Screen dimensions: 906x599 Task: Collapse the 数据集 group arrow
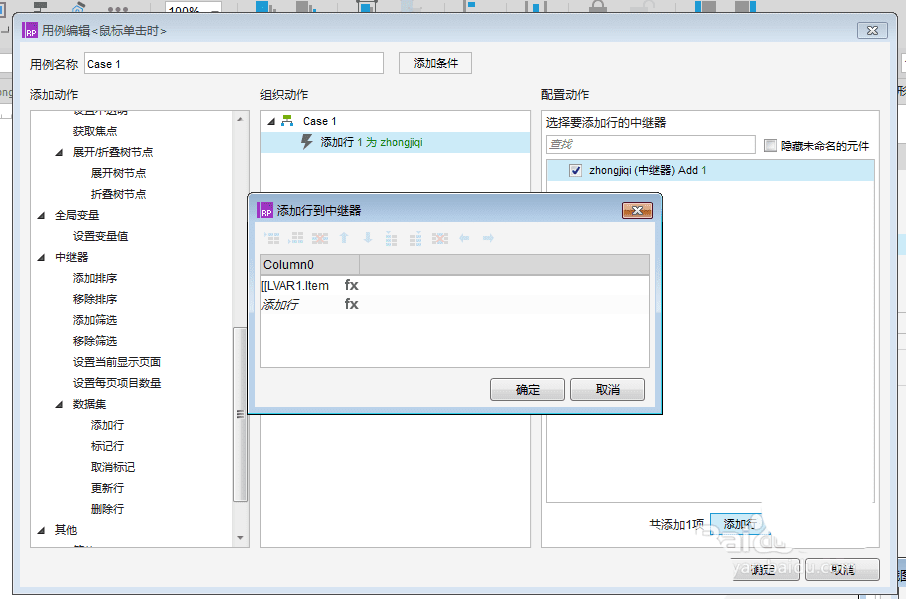click(59, 404)
